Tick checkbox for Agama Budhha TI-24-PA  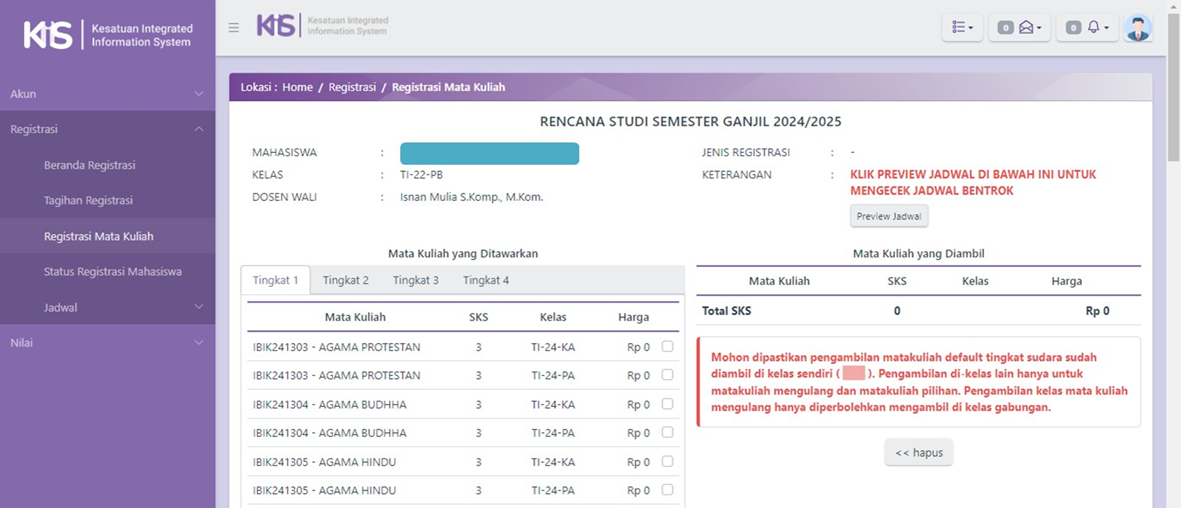click(x=667, y=433)
